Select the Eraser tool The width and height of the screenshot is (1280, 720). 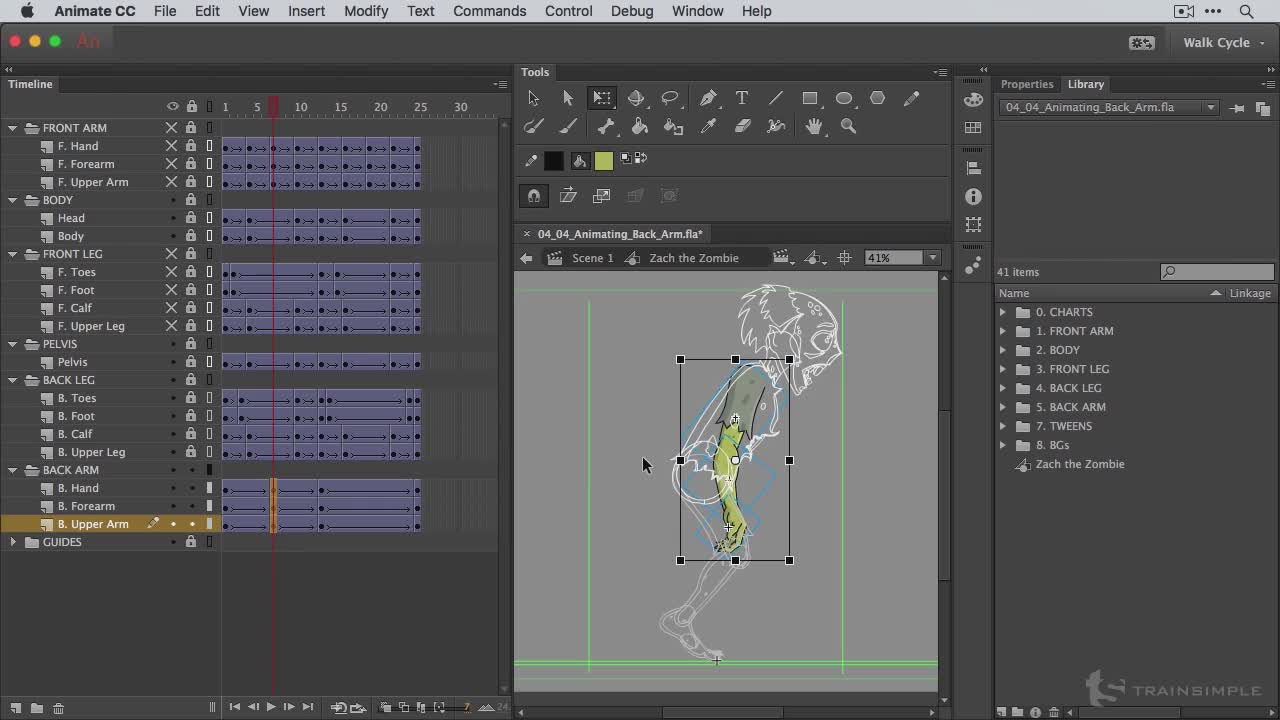pyautogui.click(x=742, y=126)
